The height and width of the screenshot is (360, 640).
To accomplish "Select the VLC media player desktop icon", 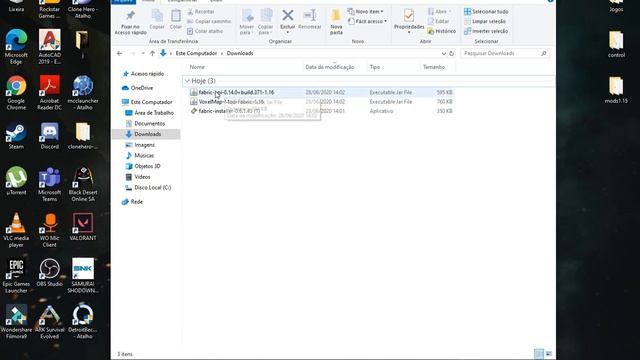I will (x=16, y=230).
